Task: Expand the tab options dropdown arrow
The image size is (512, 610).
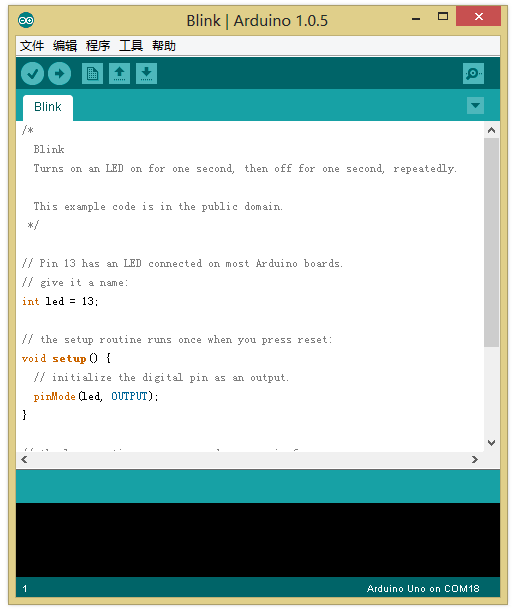Action: (475, 105)
